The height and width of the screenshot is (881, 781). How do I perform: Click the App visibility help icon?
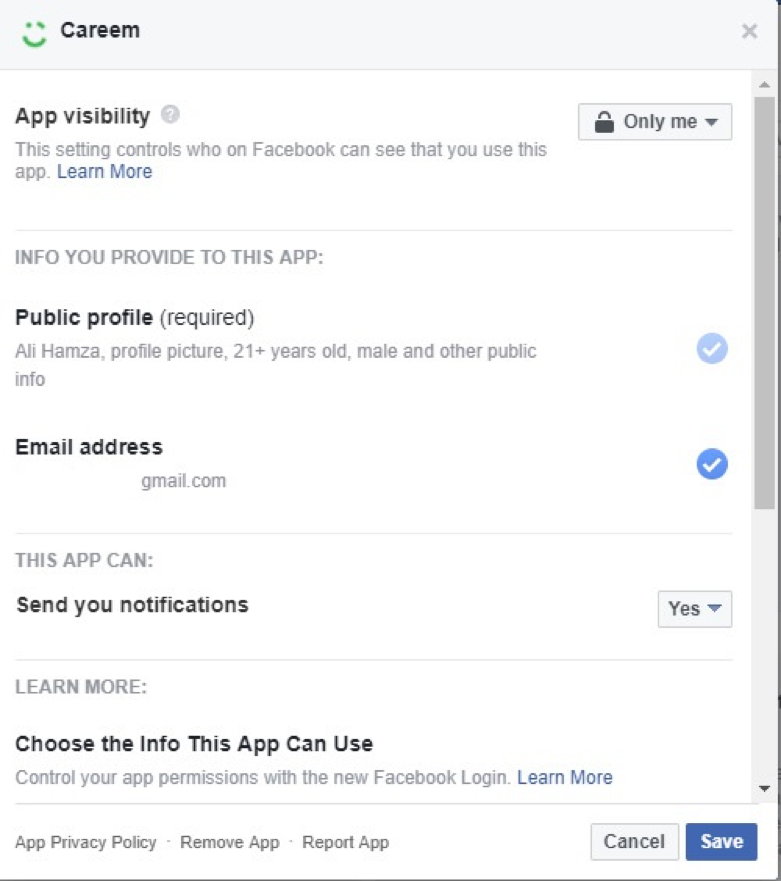coord(170,115)
